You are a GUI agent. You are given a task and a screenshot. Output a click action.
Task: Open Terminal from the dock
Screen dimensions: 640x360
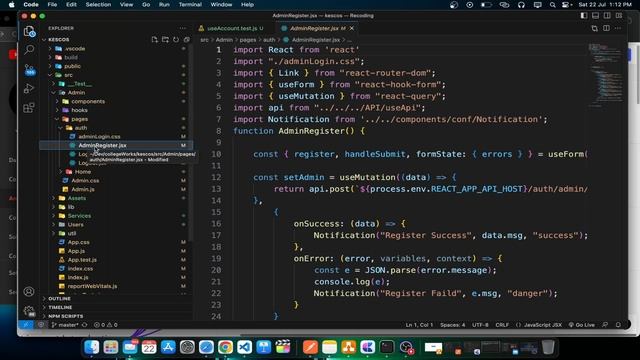387,347
